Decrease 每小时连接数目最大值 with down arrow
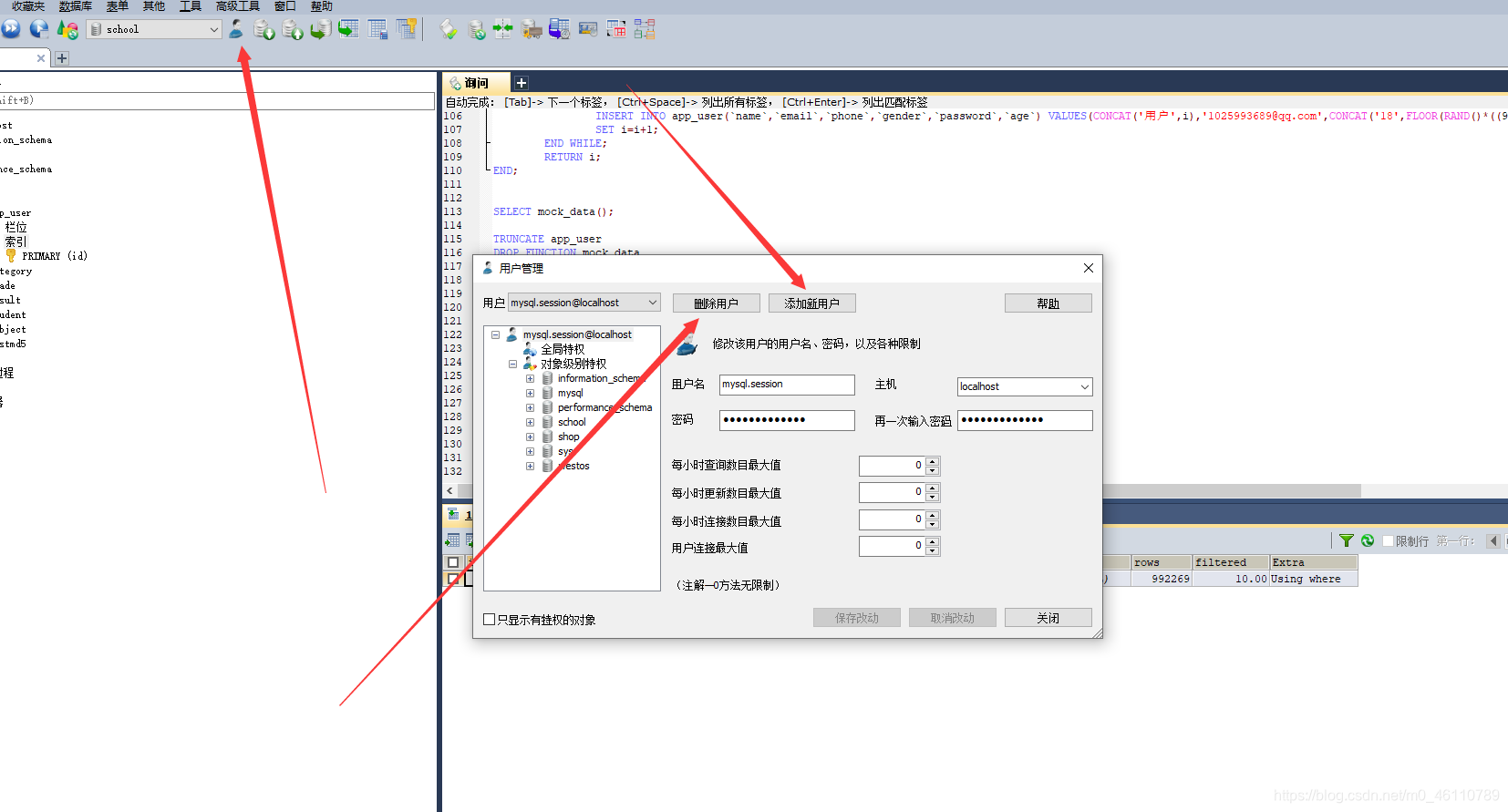The image size is (1508, 812). [x=932, y=525]
